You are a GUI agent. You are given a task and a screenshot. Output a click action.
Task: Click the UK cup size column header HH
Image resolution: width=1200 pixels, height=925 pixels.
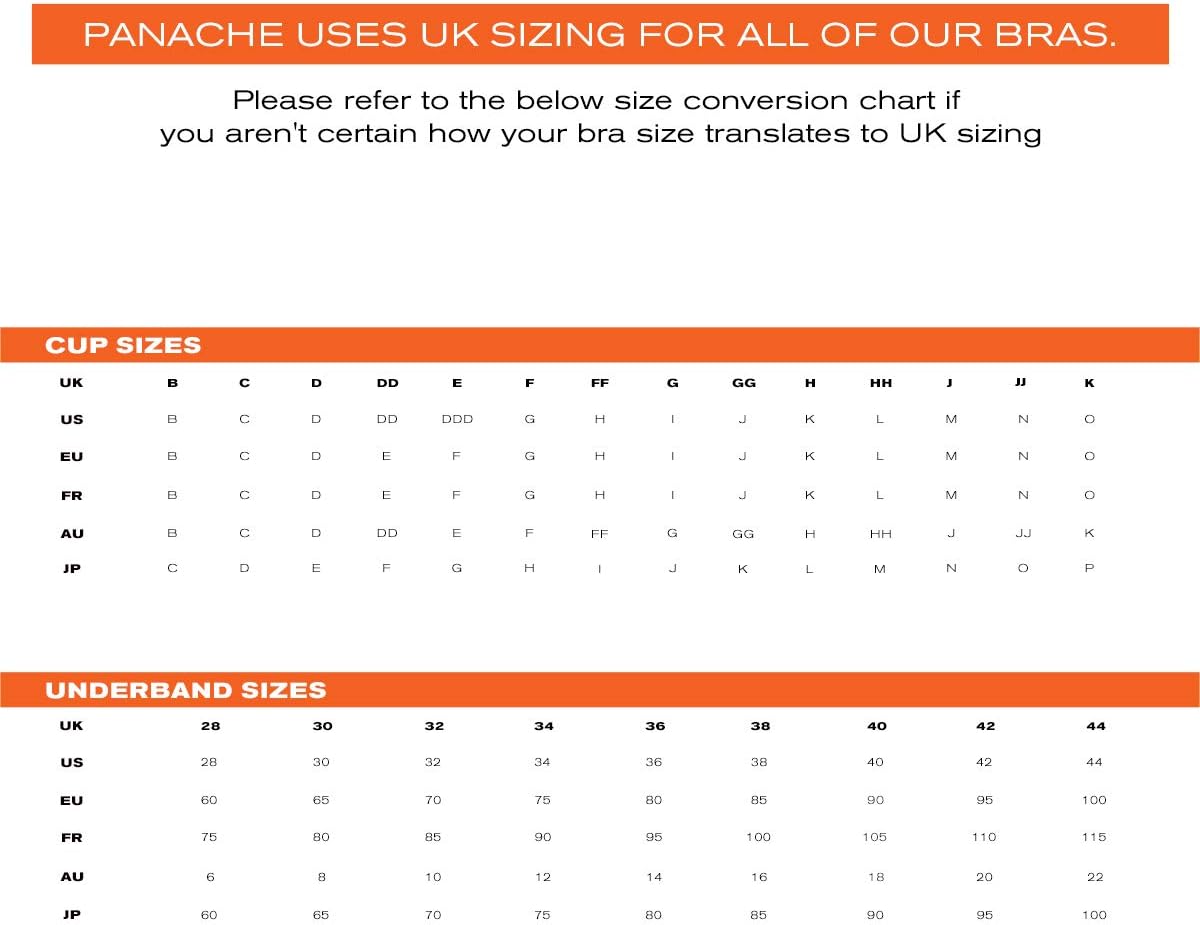[x=880, y=383]
